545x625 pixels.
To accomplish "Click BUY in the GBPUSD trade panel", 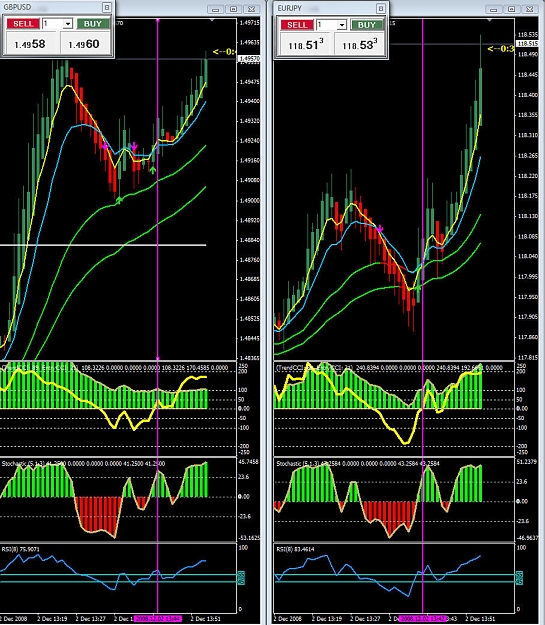I will 93,24.
